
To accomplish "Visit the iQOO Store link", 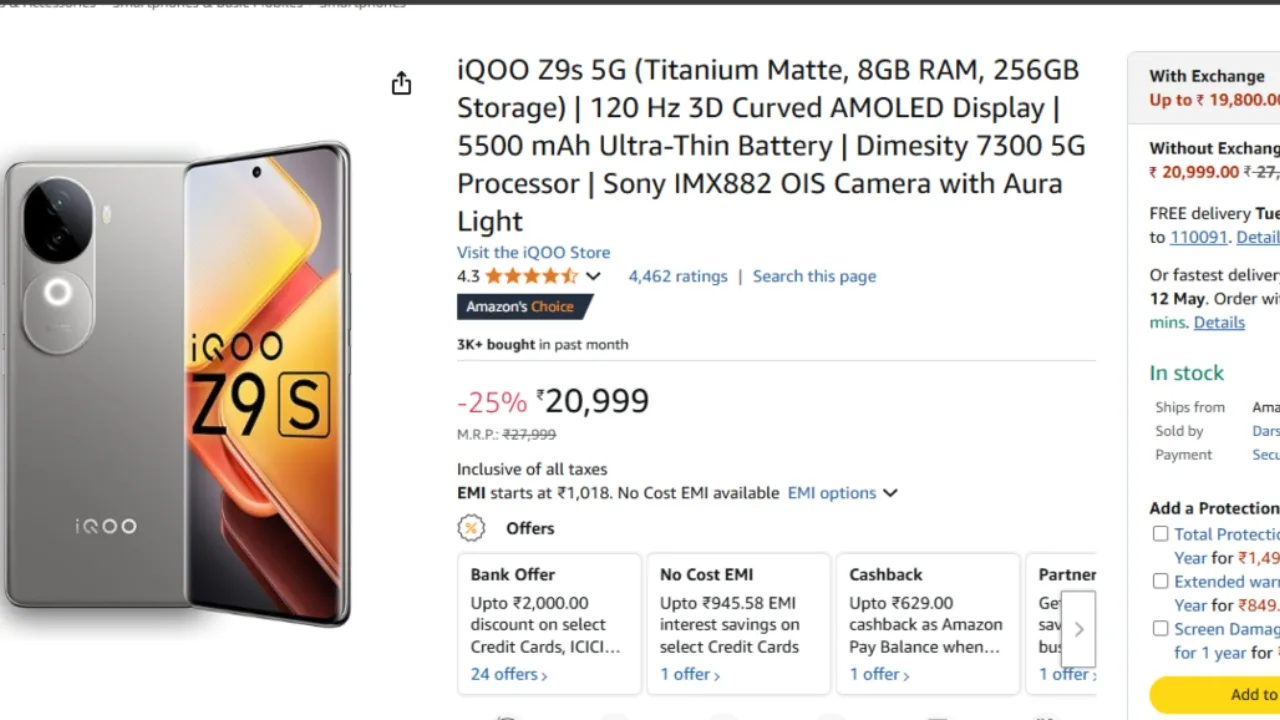I will [x=533, y=252].
